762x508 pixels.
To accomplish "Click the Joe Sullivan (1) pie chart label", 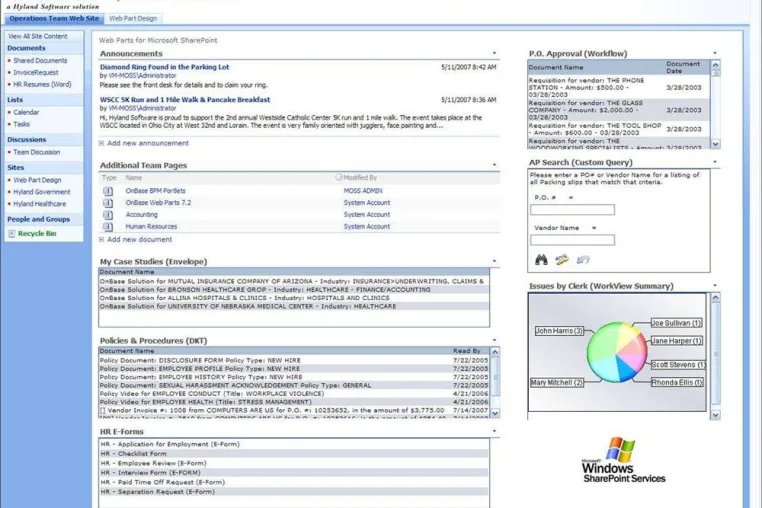I will [x=676, y=323].
